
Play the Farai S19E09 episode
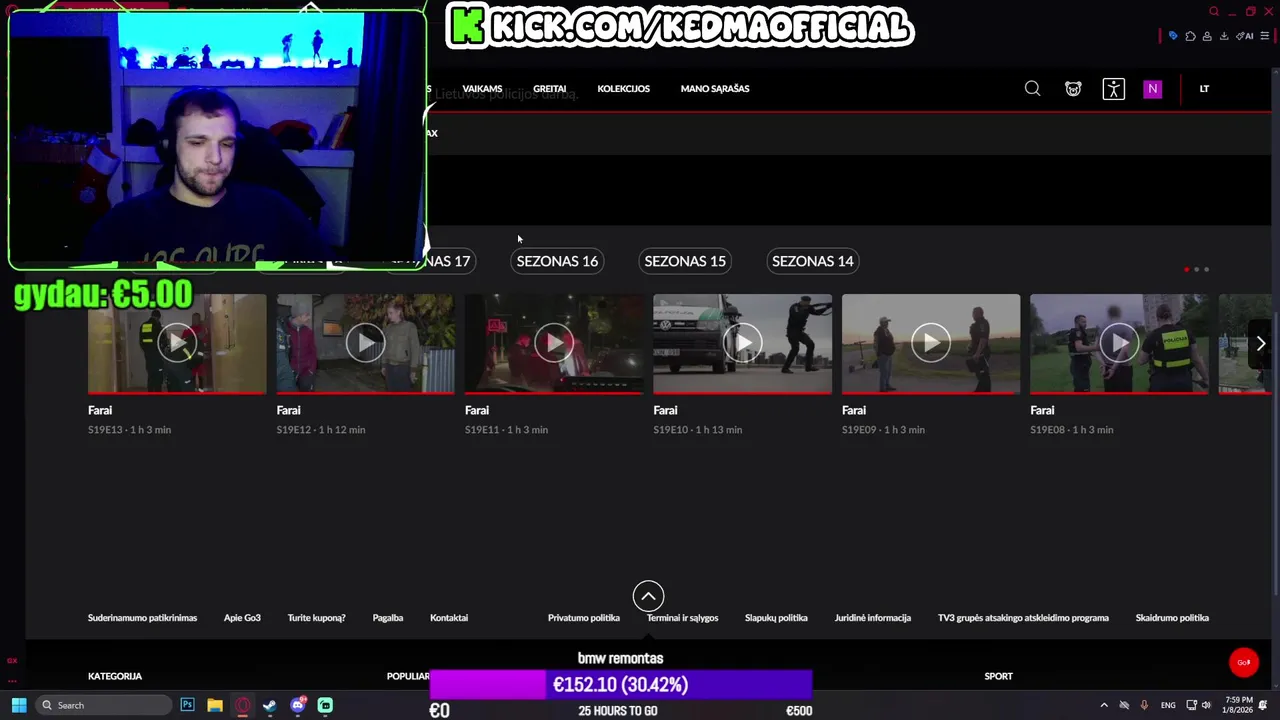point(931,343)
